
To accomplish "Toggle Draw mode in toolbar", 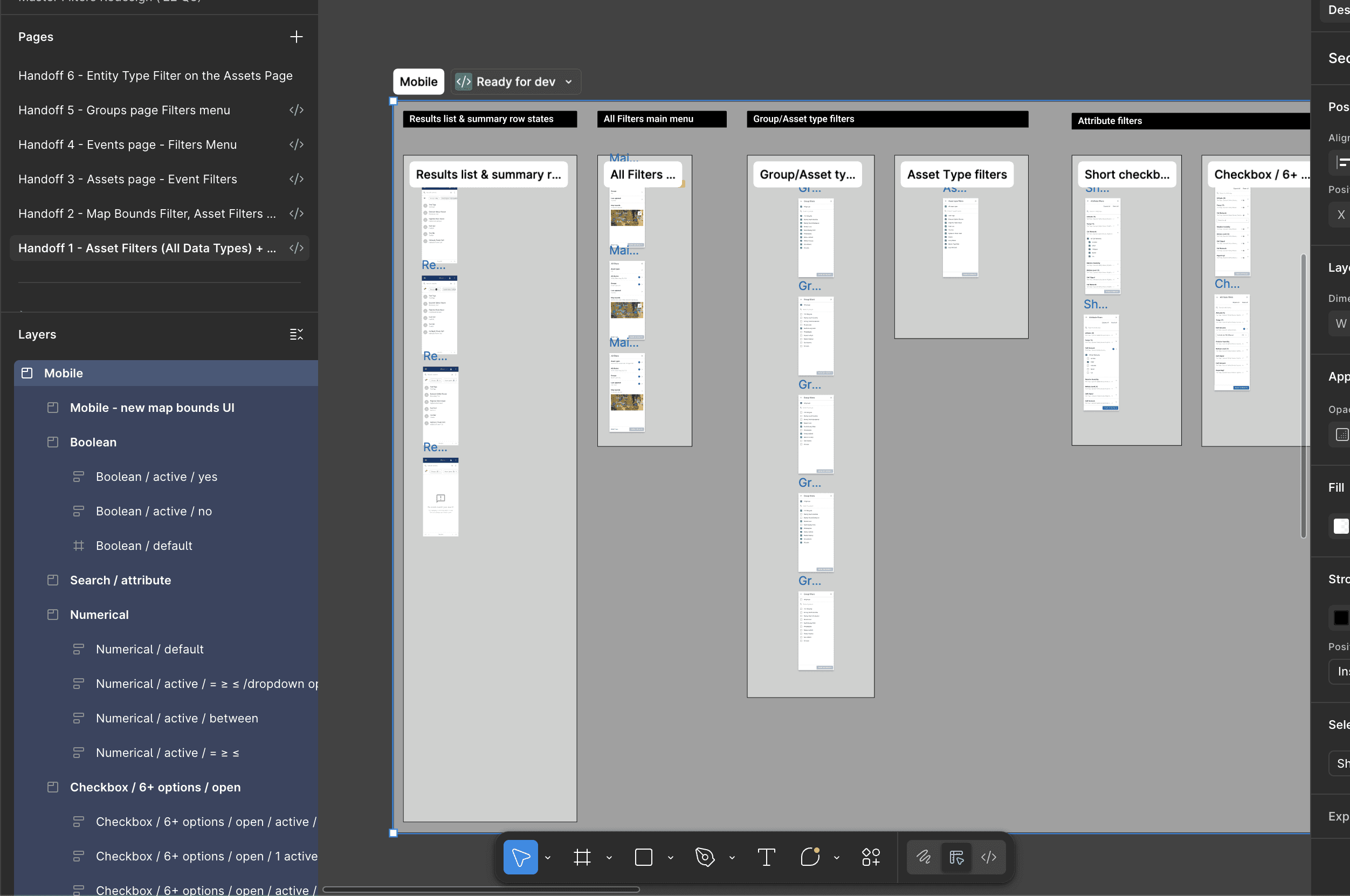I will [x=923, y=857].
